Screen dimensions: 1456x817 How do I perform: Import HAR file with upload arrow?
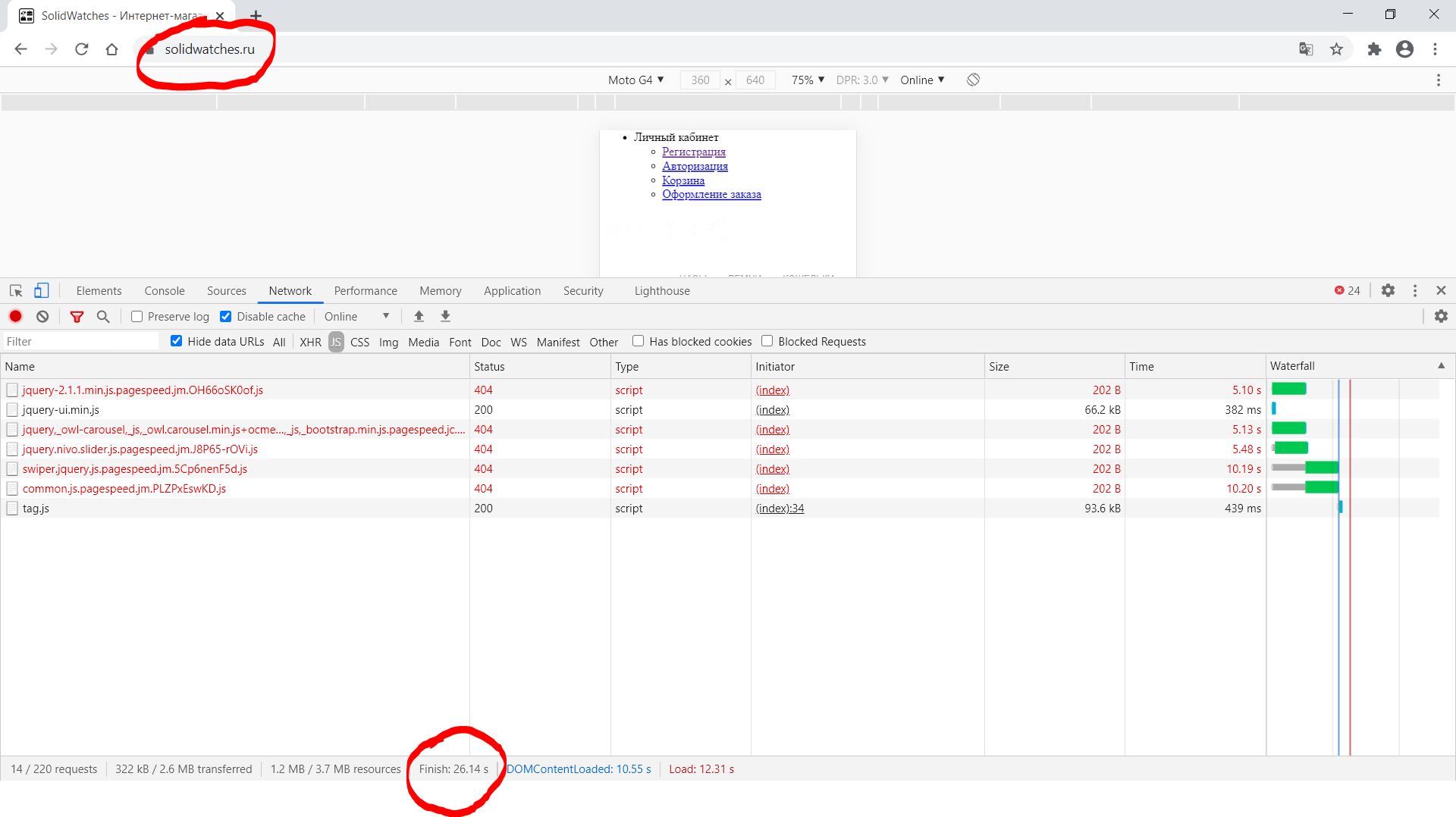[419, 317]
